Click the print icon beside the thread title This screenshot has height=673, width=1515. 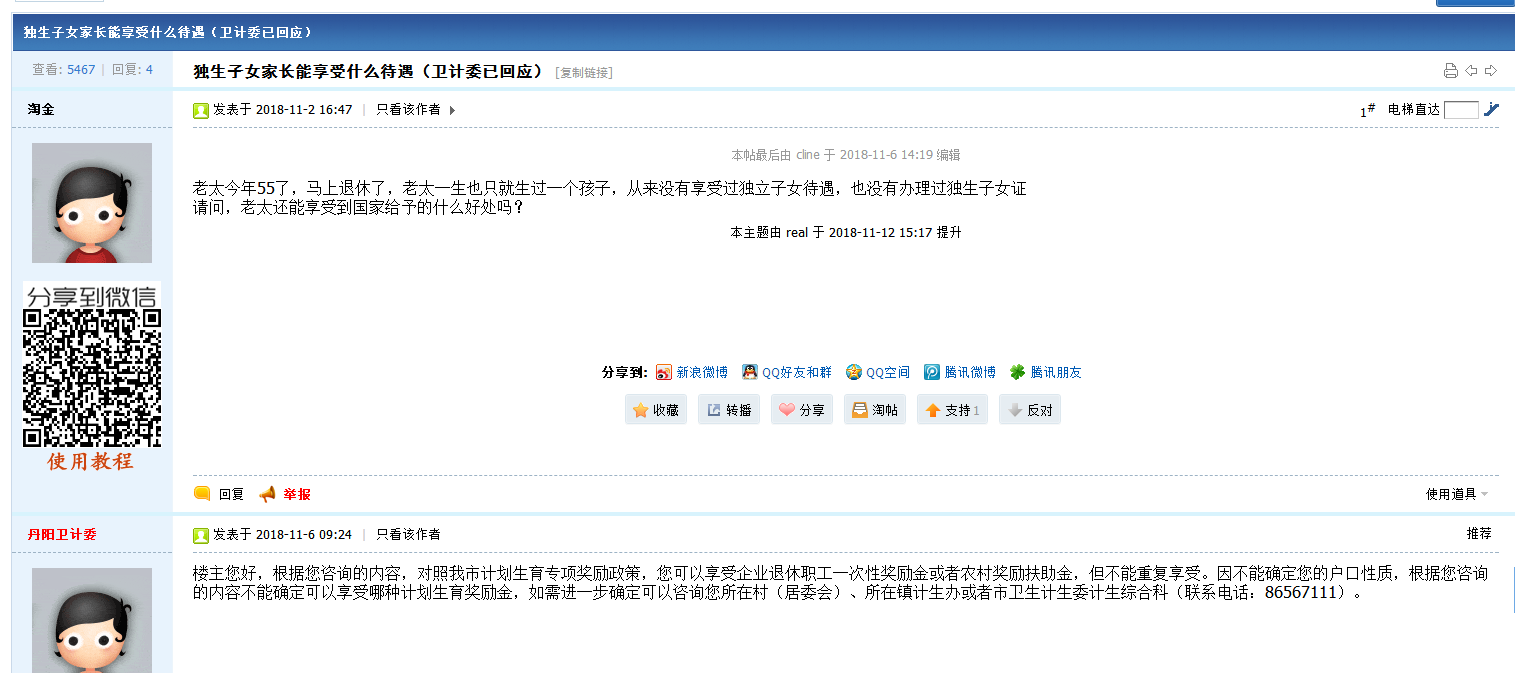coord(1451,71)
